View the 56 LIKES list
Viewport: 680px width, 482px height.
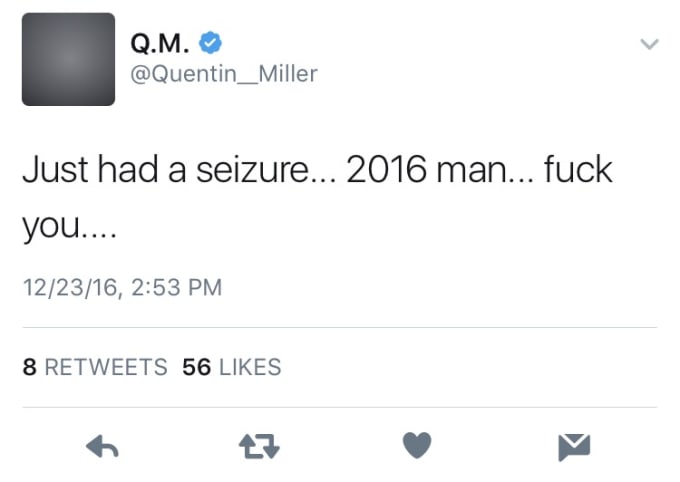point(232,367)
